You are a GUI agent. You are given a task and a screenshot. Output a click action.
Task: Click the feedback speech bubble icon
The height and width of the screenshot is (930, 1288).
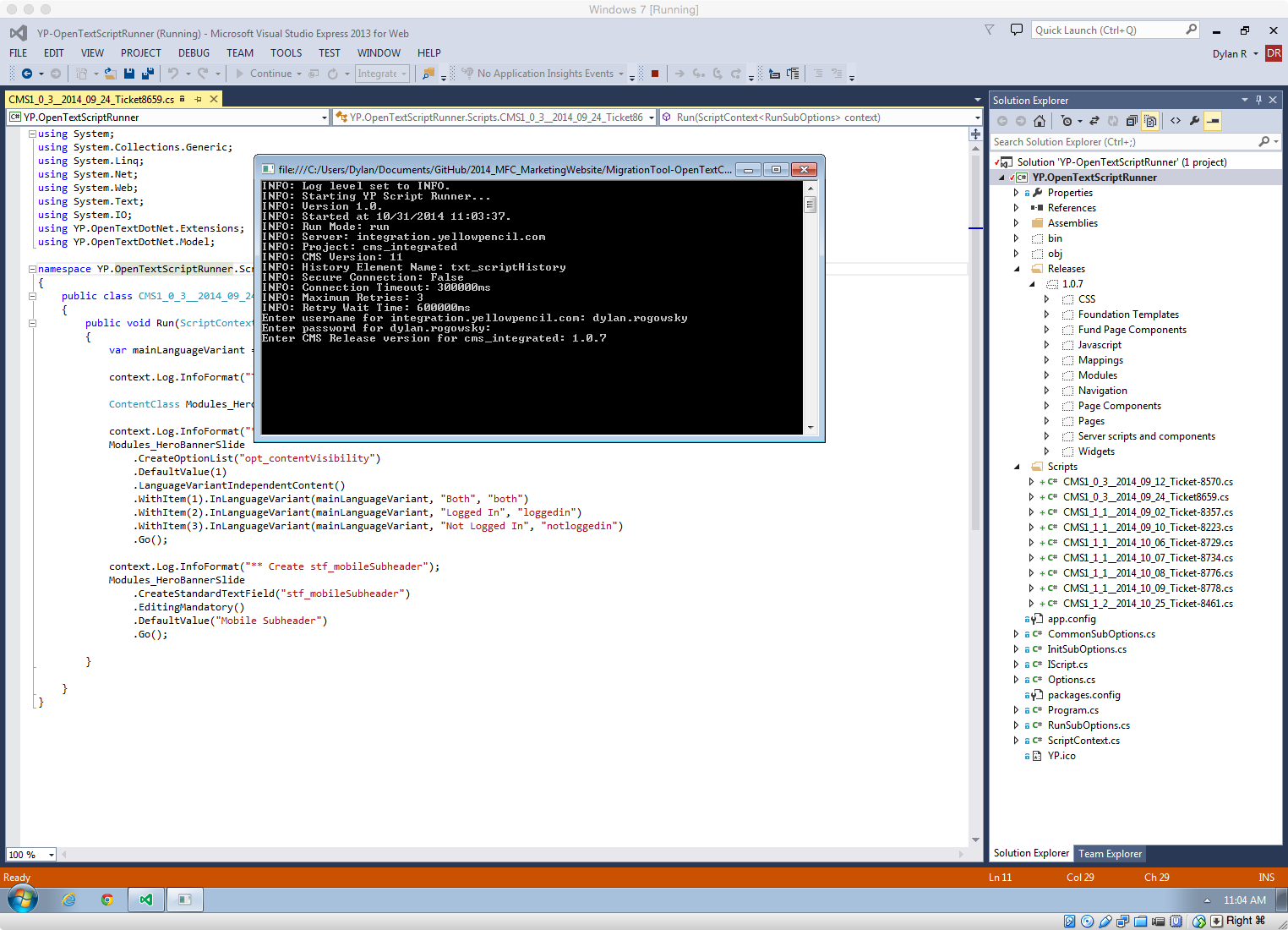1016,30
